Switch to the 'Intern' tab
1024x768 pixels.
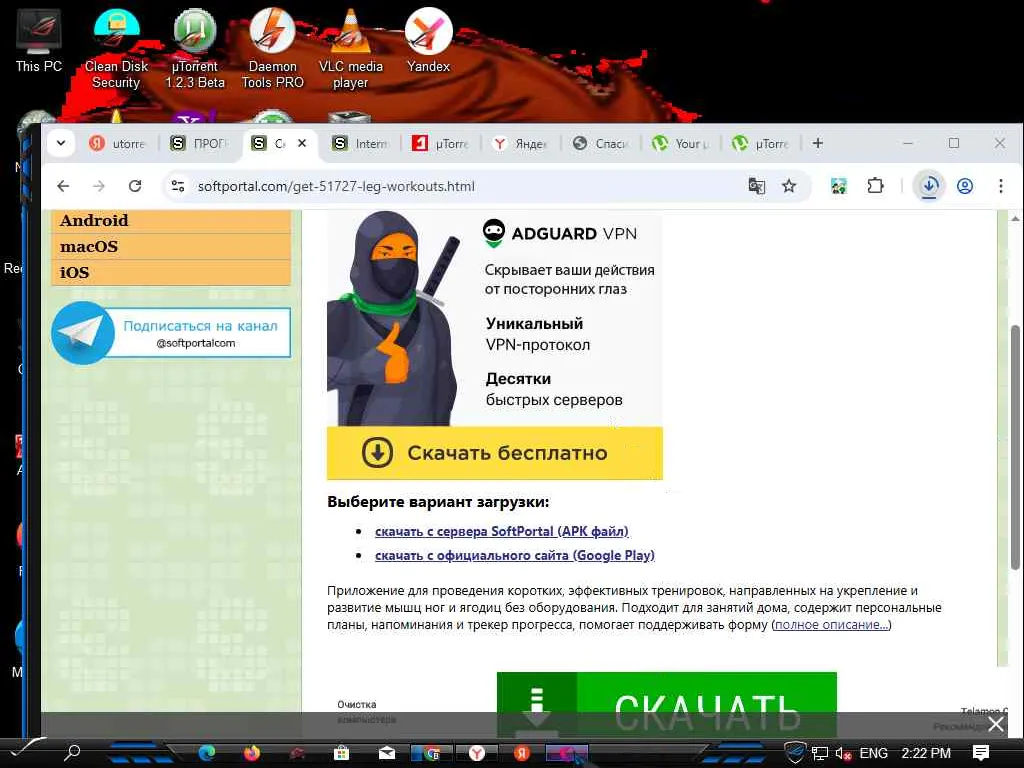361,144
